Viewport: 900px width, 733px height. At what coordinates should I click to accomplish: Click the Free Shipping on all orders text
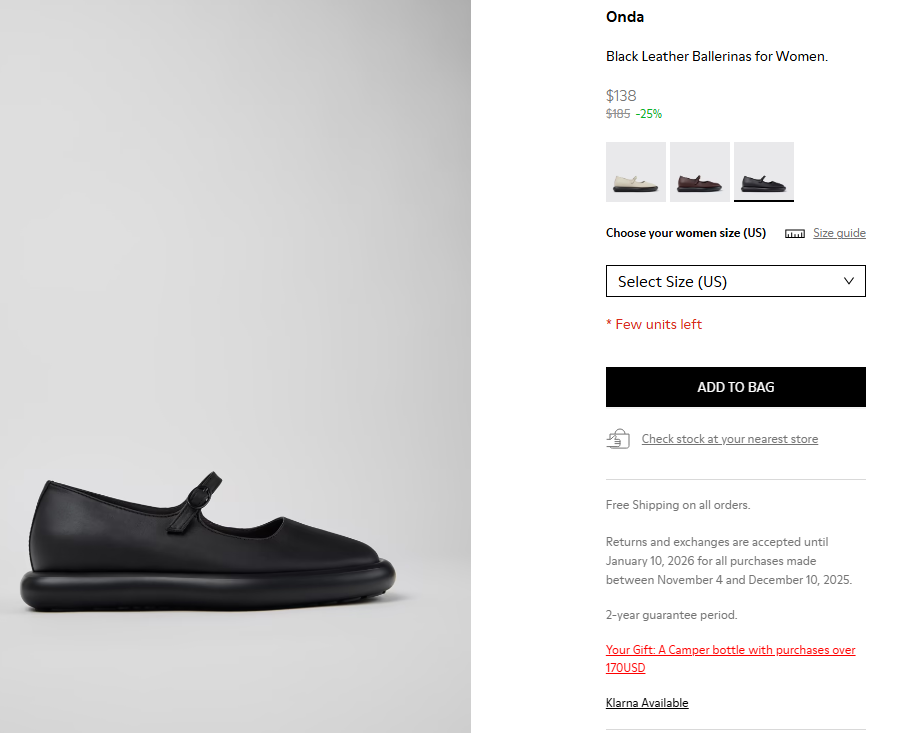(x=678, y=505)
